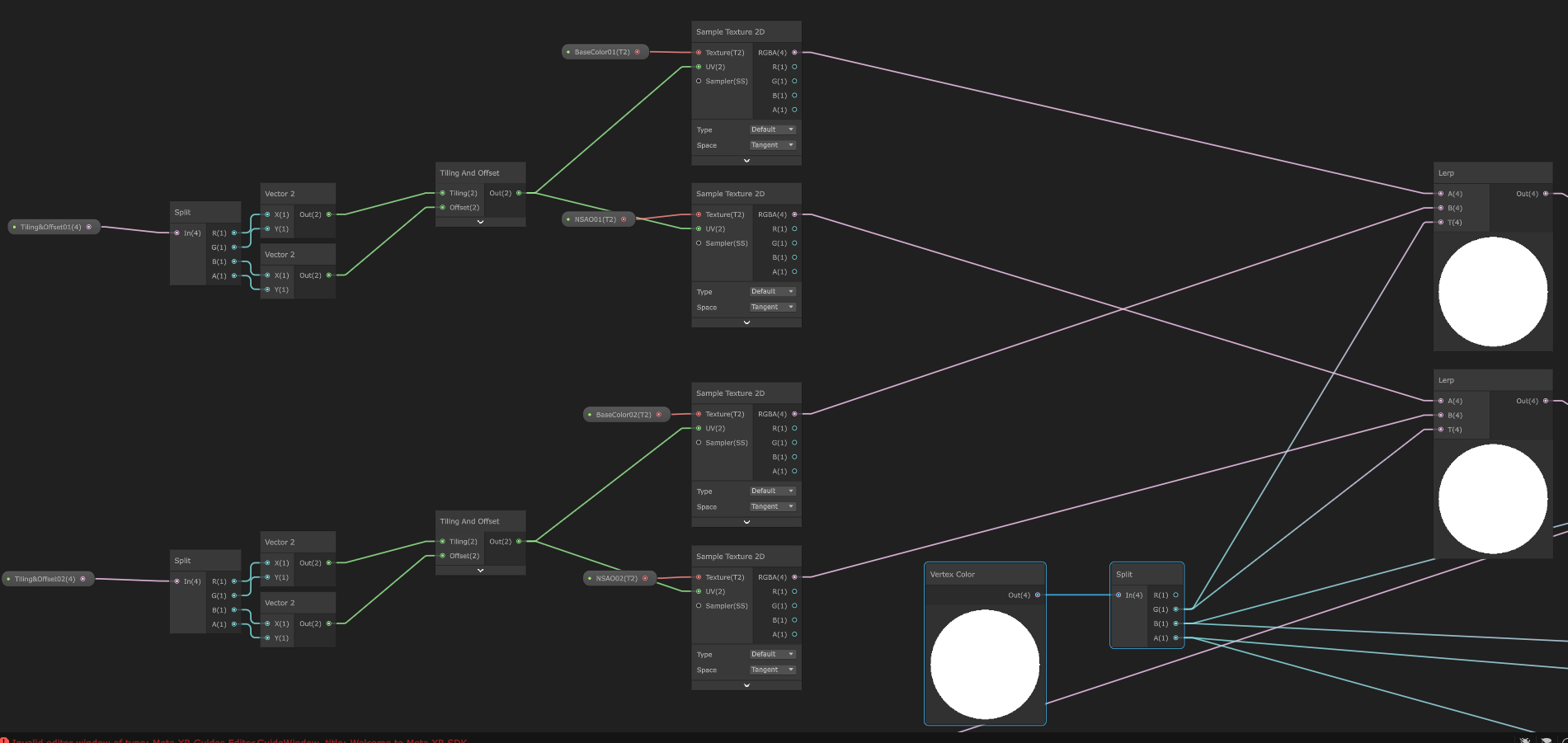
Task: Select the Tiling&Offset02(4) property pill
Action: click(48, 579)
